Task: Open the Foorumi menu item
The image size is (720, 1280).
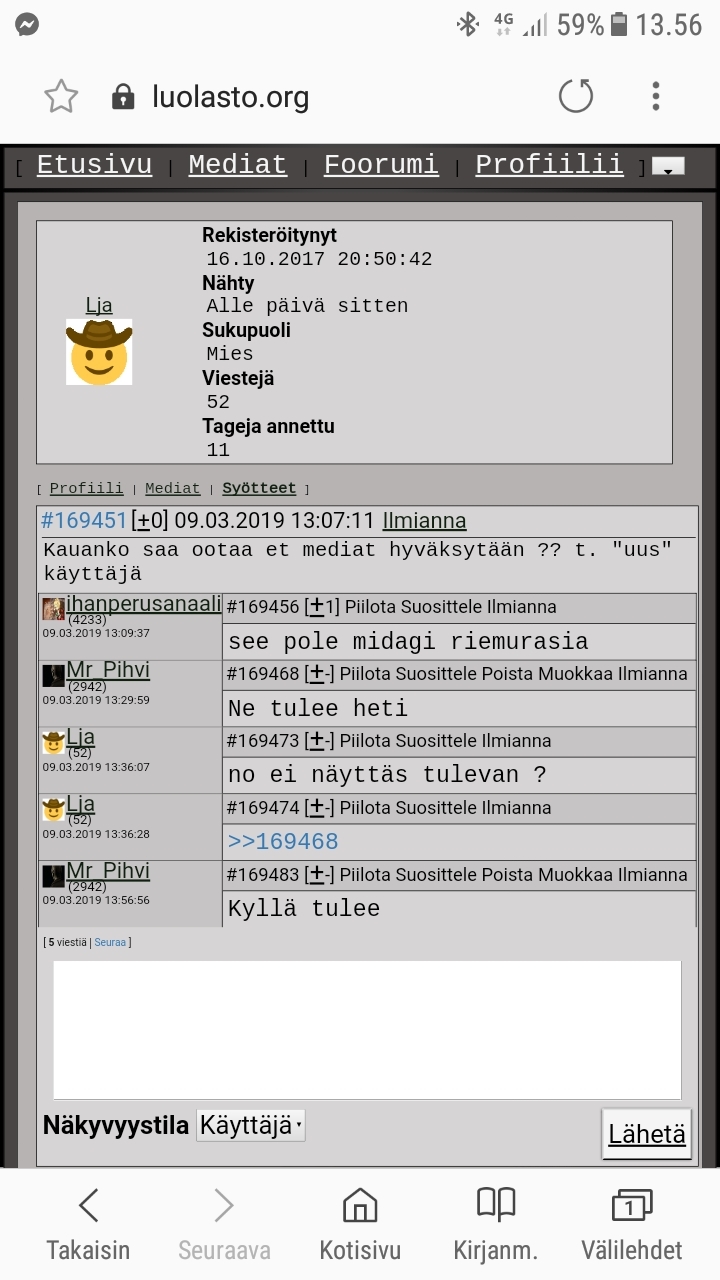Action: click(x=381, y=165)
